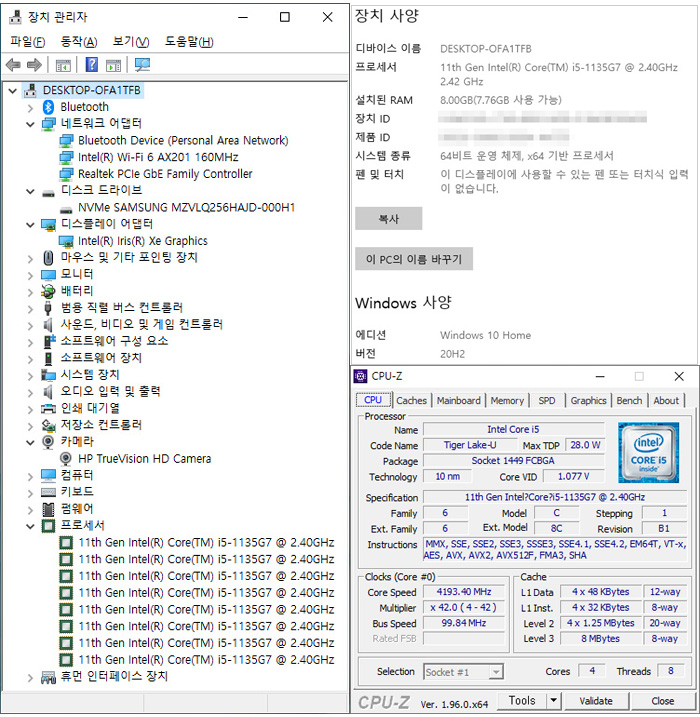700x717 pixels.
Task: Click the mouse icon next to 마우스 및 기타 포인팅 장치
Action: (48, 258)
